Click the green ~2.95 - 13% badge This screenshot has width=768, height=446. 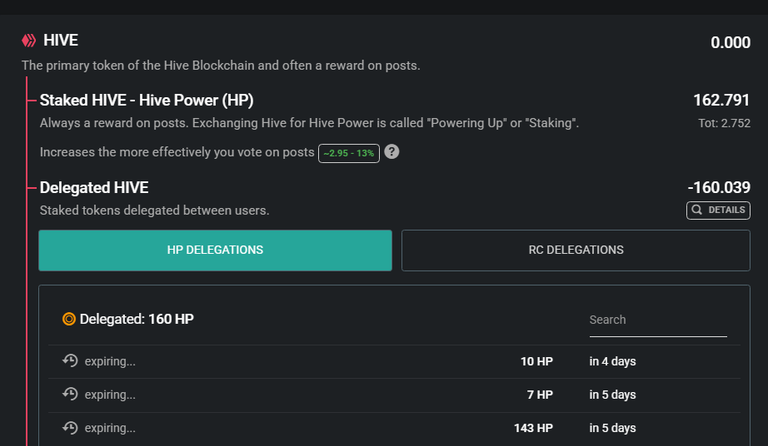tap(349, 153)
